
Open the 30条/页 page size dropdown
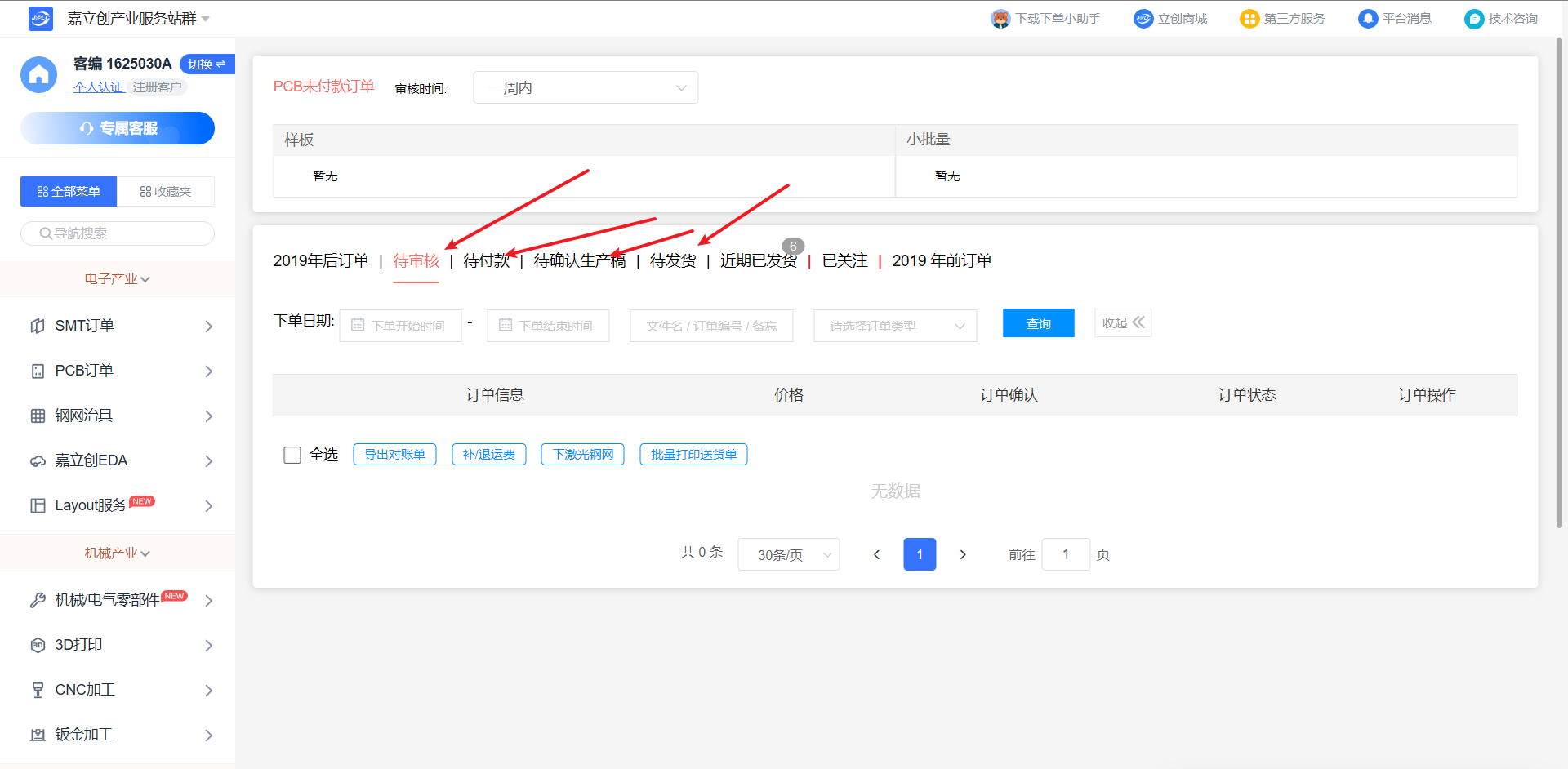click(789, 554)
